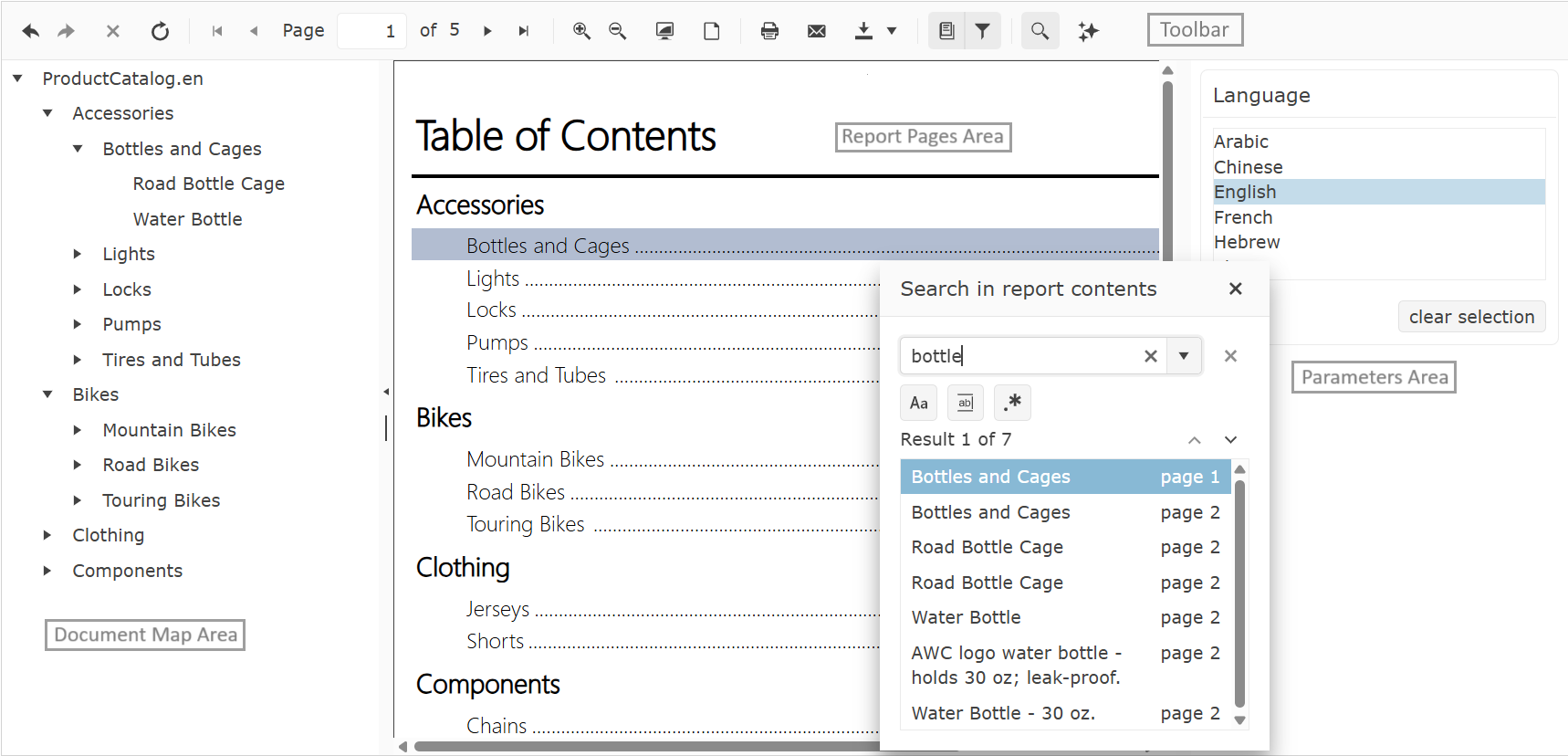Click the Refresh report icon
Viewport: 1568px width, 756px height.
point(160,31)
